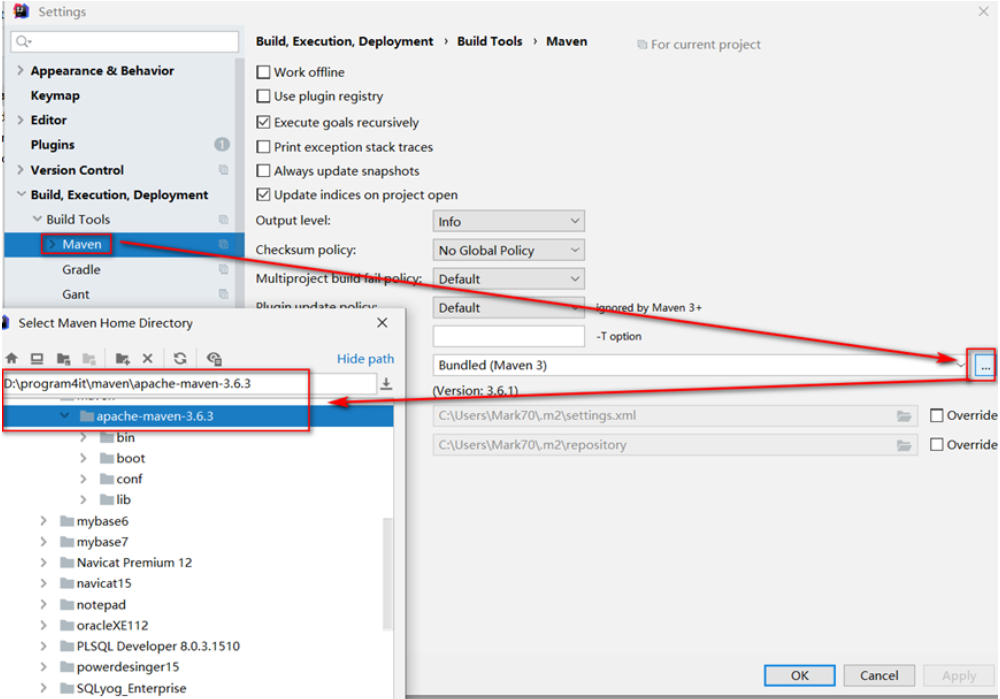Click the New Folder icon in file chooser
Viewport: 1000px width, 699px height.
(x=122, y=358)
